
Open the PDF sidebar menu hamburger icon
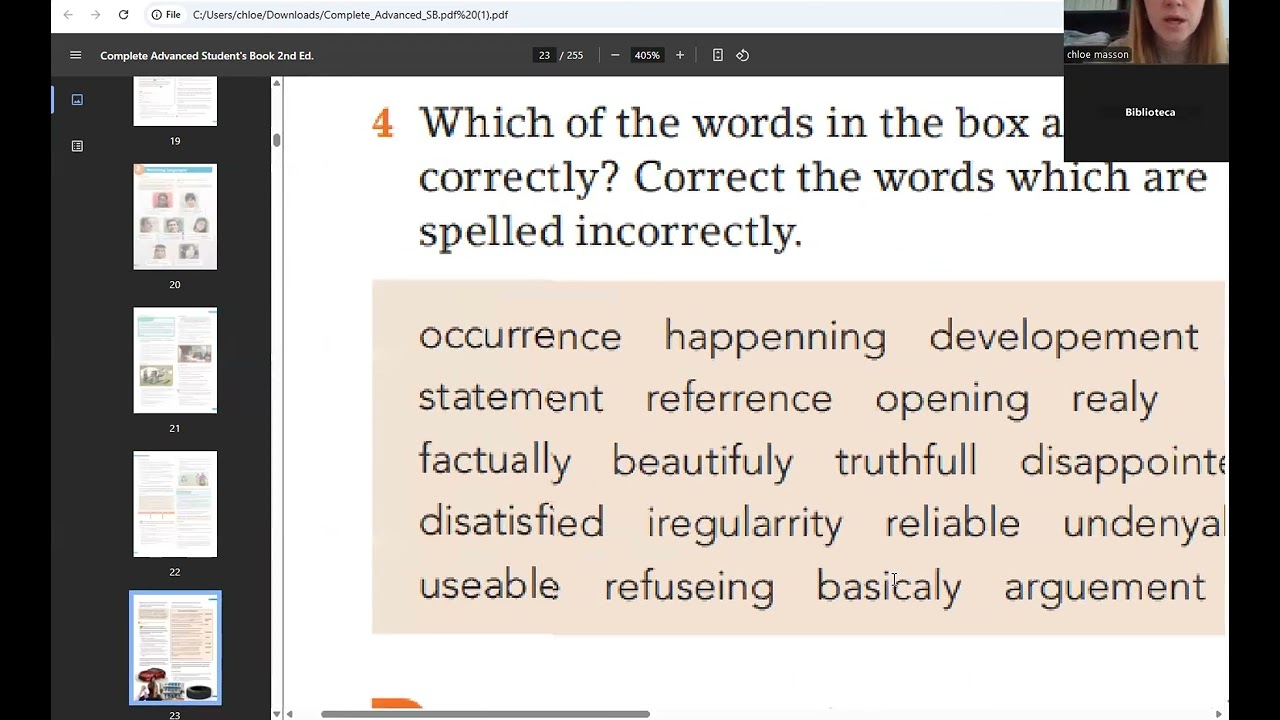tap(75, 55)
